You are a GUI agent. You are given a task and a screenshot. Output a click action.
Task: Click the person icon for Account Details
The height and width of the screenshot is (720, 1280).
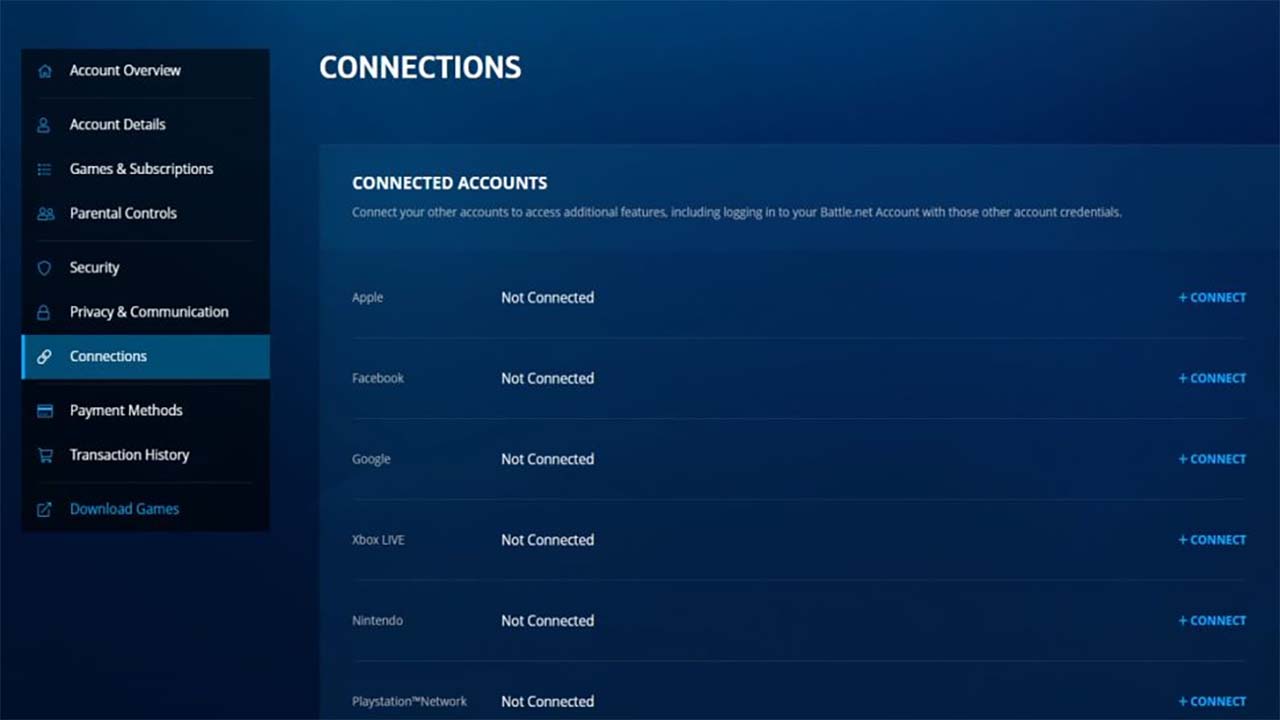[44, 125]
